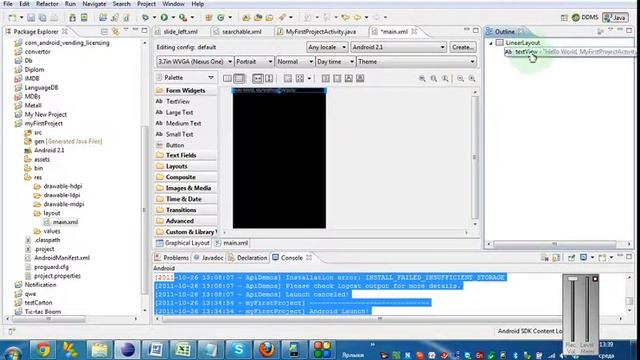Image resolution: width=640 pixels, height=360 pixels.
Task: Open the Problems view tab
Action: (171, 258)
